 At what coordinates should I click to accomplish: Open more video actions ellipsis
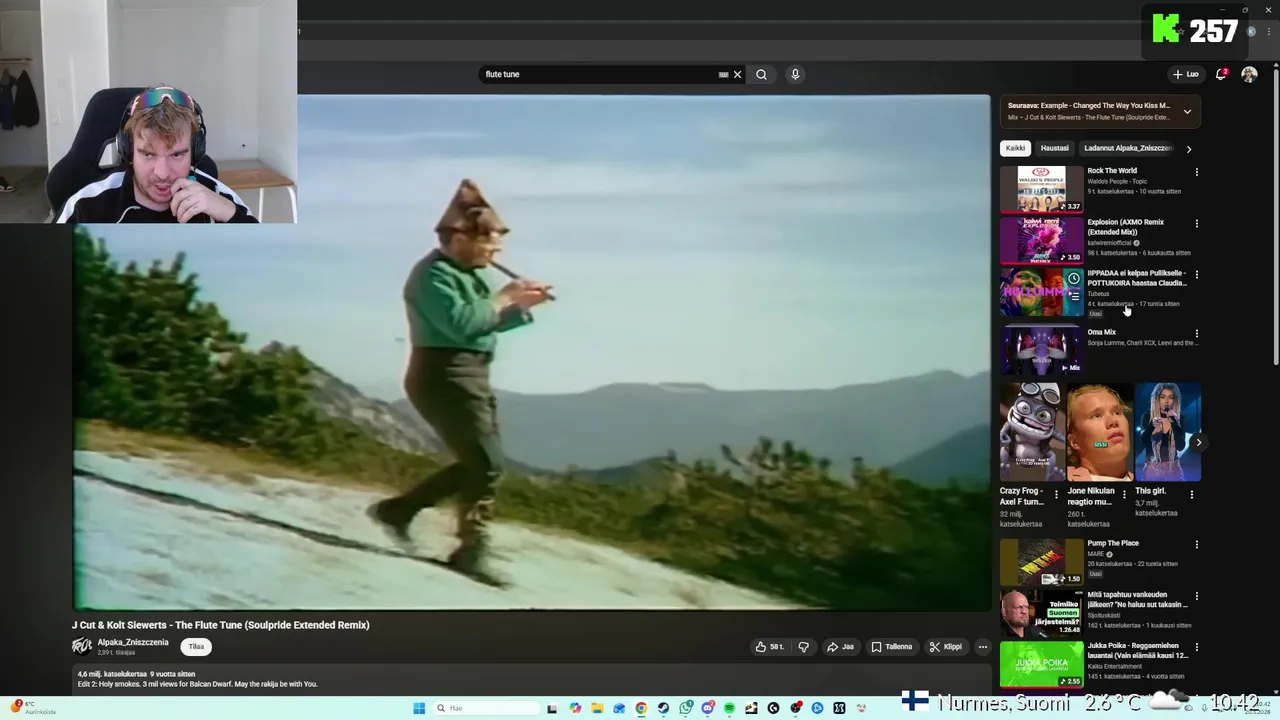coord(982,647)
